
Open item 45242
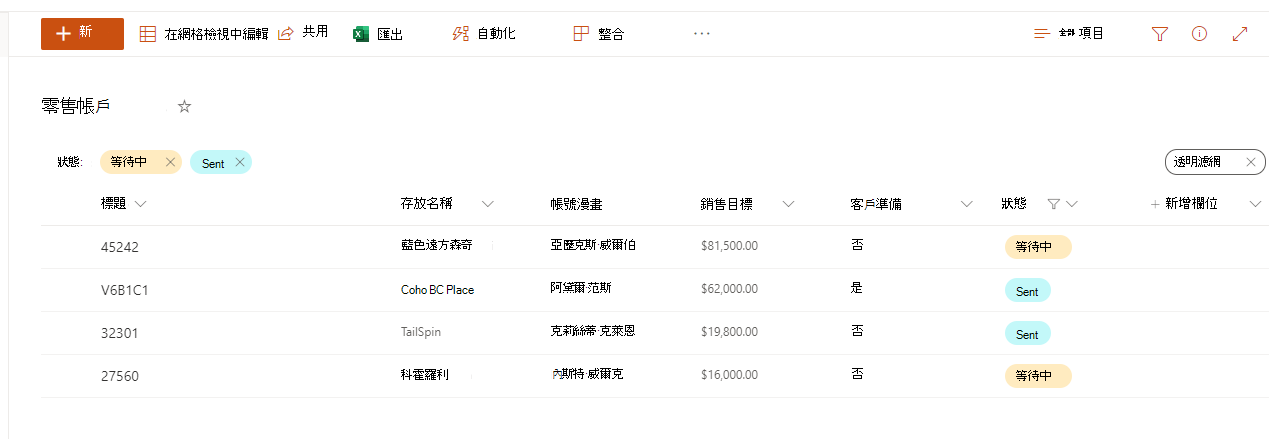120,247
